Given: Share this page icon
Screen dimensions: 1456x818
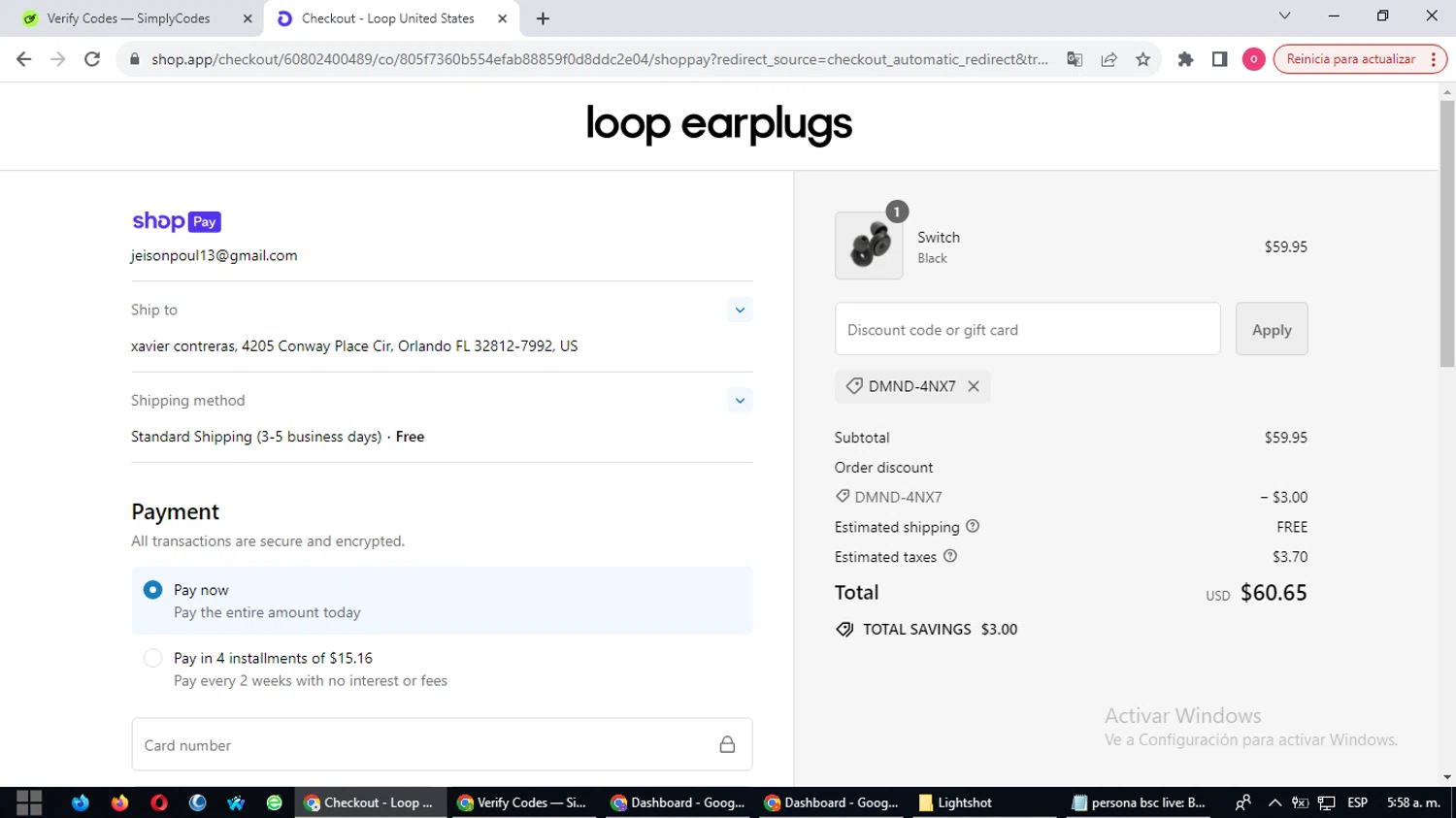Looking at the screenshot, I should coord(1109,59).
